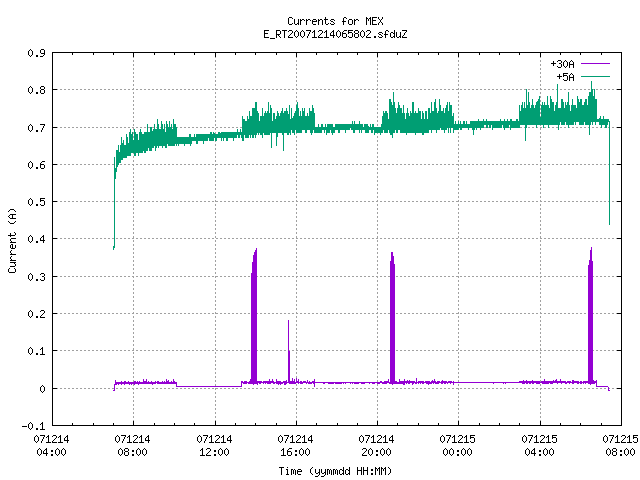Viewport: 640px width, 480px height.
Task: Select the filename E_RT20071214065802.sfduZ subtitle
Action: pyautogui.click(x=335, y=34)
